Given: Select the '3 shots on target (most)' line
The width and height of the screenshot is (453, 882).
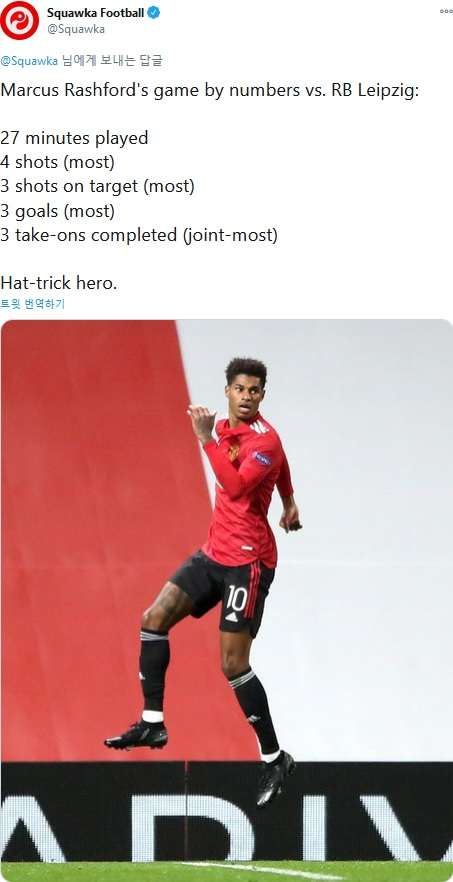Looking at the screenshot, I should coord(97,187).
